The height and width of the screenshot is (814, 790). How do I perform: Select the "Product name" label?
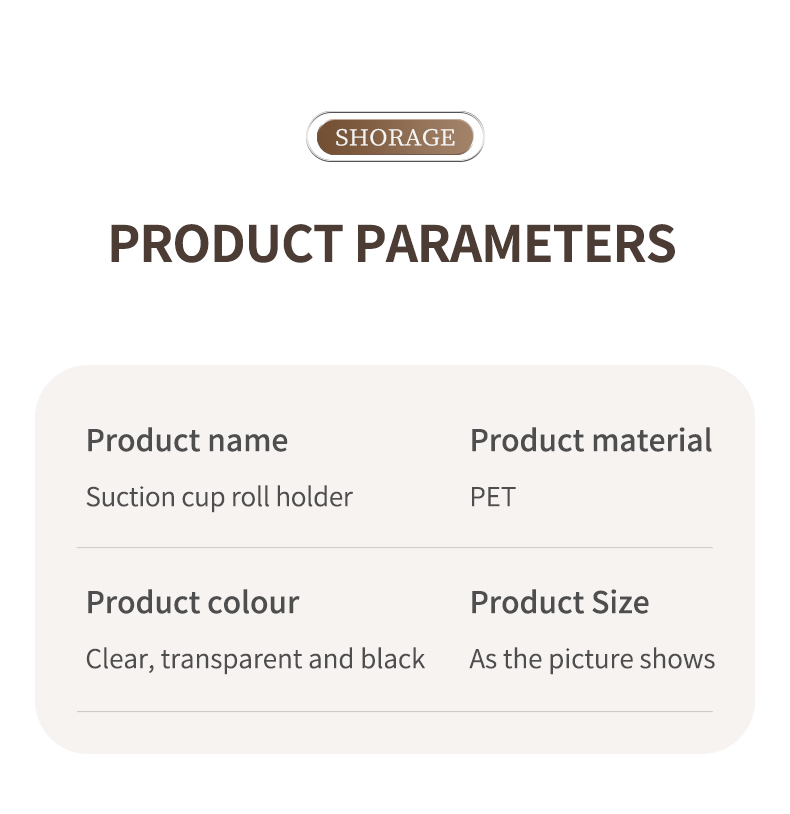[x=187, y=440]
